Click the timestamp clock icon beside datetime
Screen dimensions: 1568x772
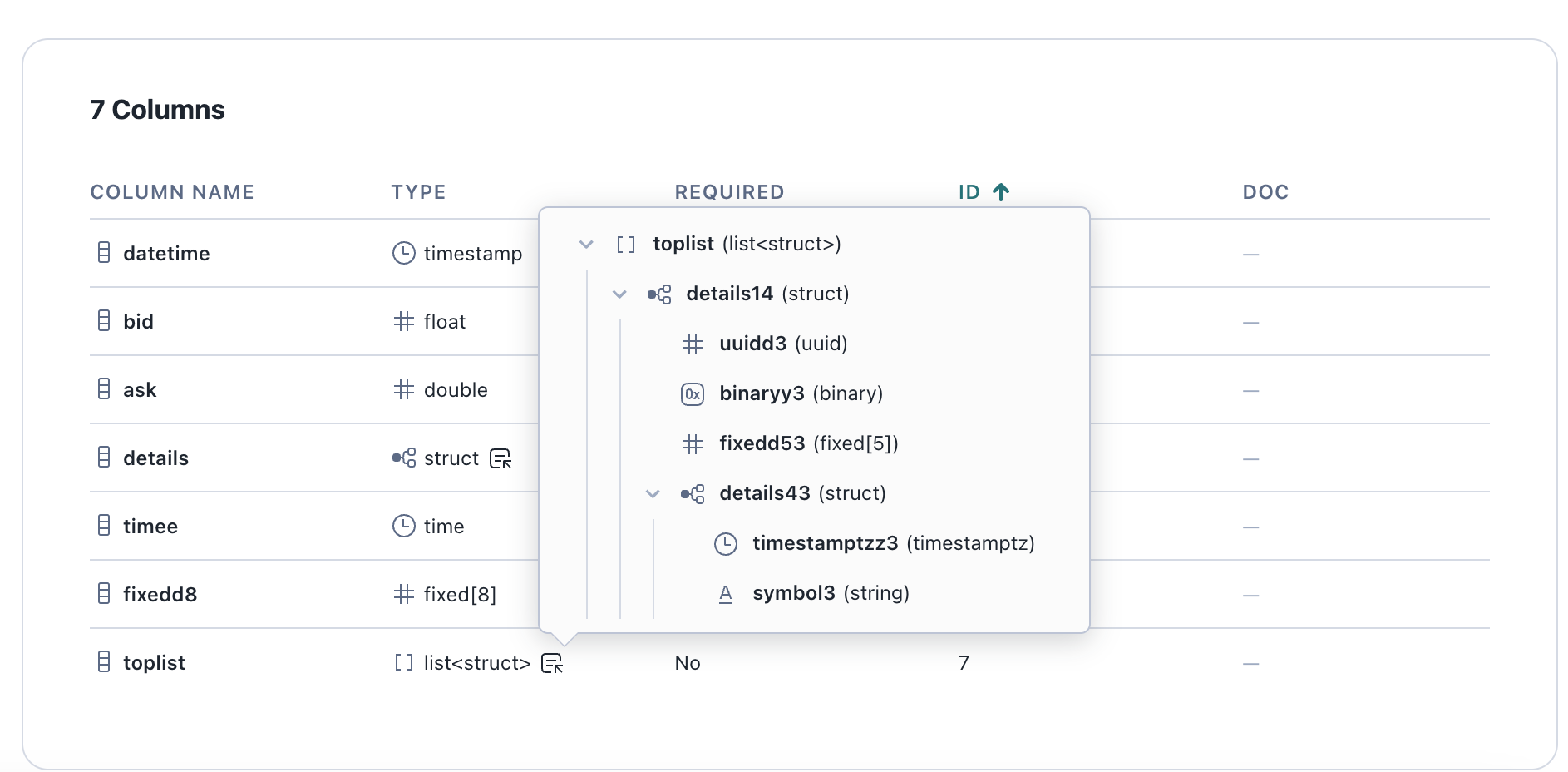click(402, 253)
